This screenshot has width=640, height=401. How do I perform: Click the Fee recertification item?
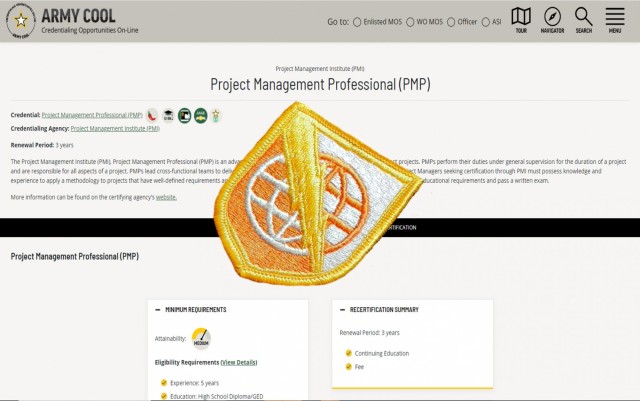coord(359,367)
